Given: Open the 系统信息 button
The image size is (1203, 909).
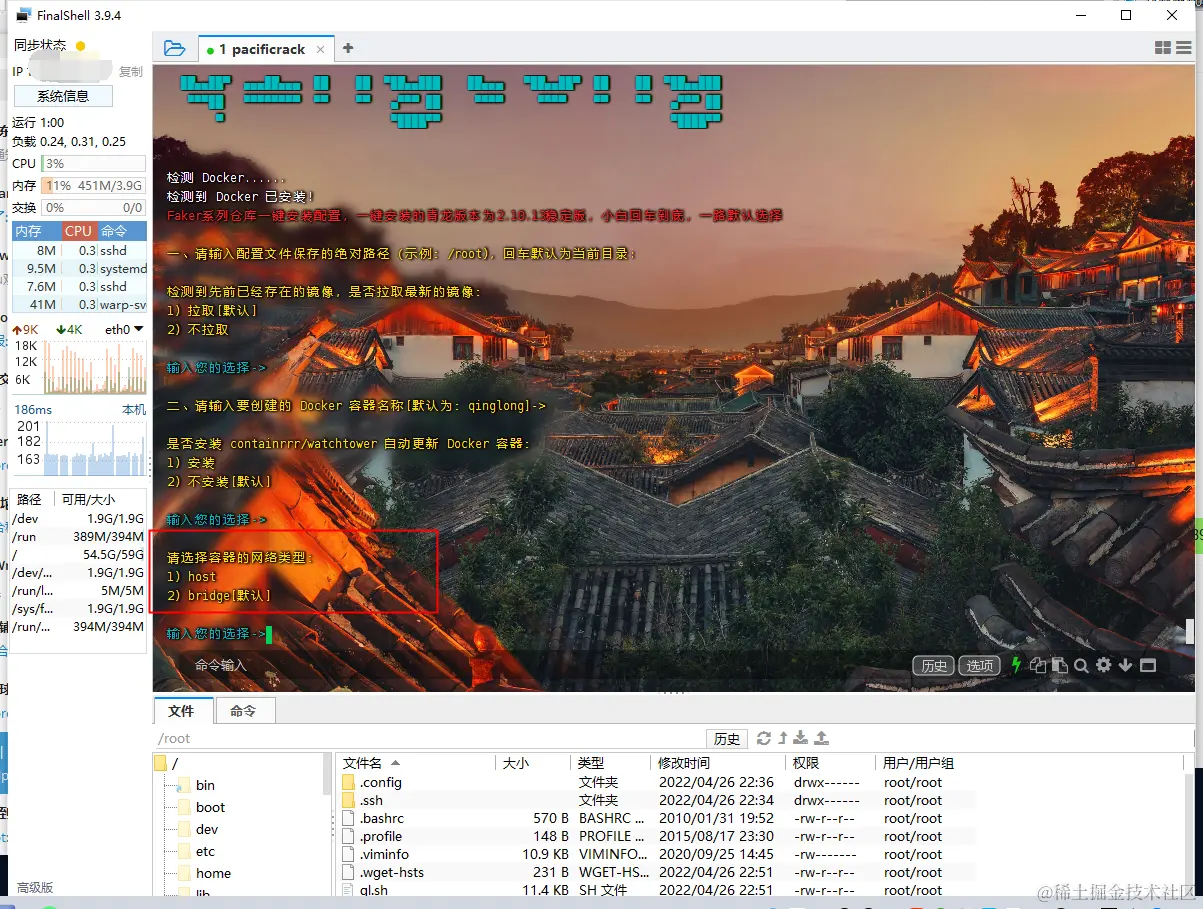Looking at the screenshot, I should [x=63, y=96].
